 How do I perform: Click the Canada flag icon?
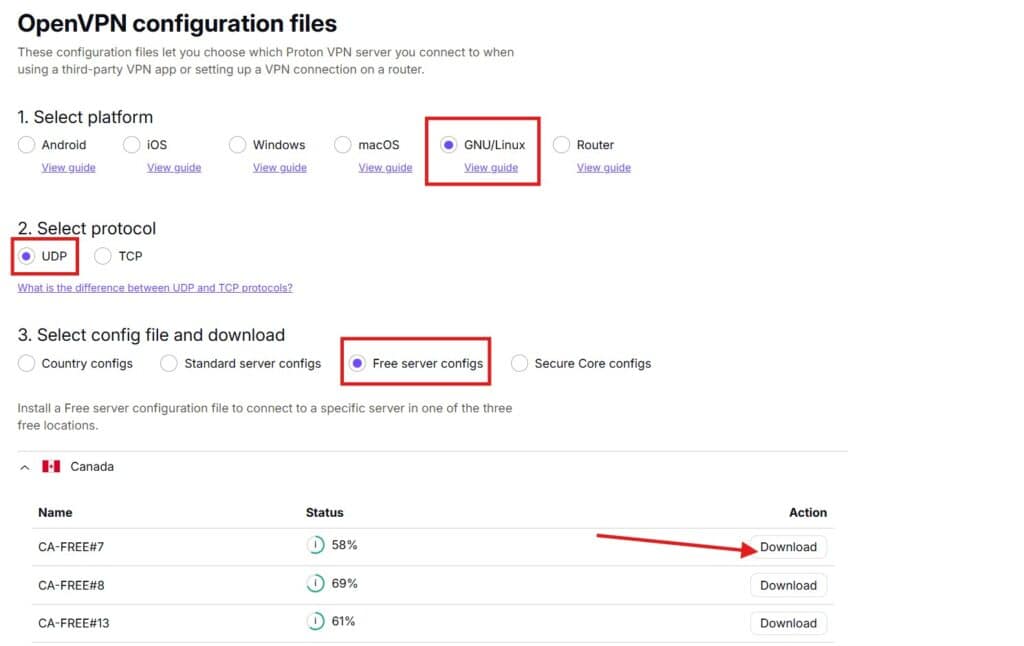[x=51, y=467]
